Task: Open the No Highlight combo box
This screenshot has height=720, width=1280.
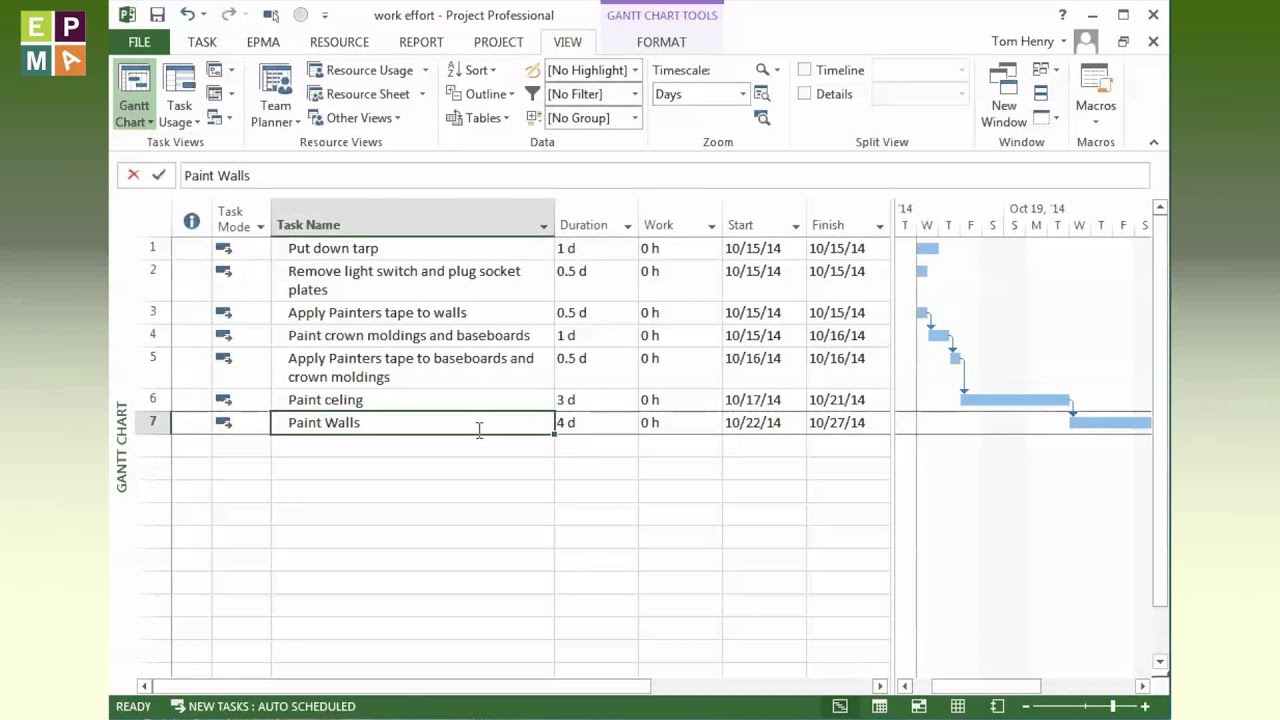Action: 593,70
